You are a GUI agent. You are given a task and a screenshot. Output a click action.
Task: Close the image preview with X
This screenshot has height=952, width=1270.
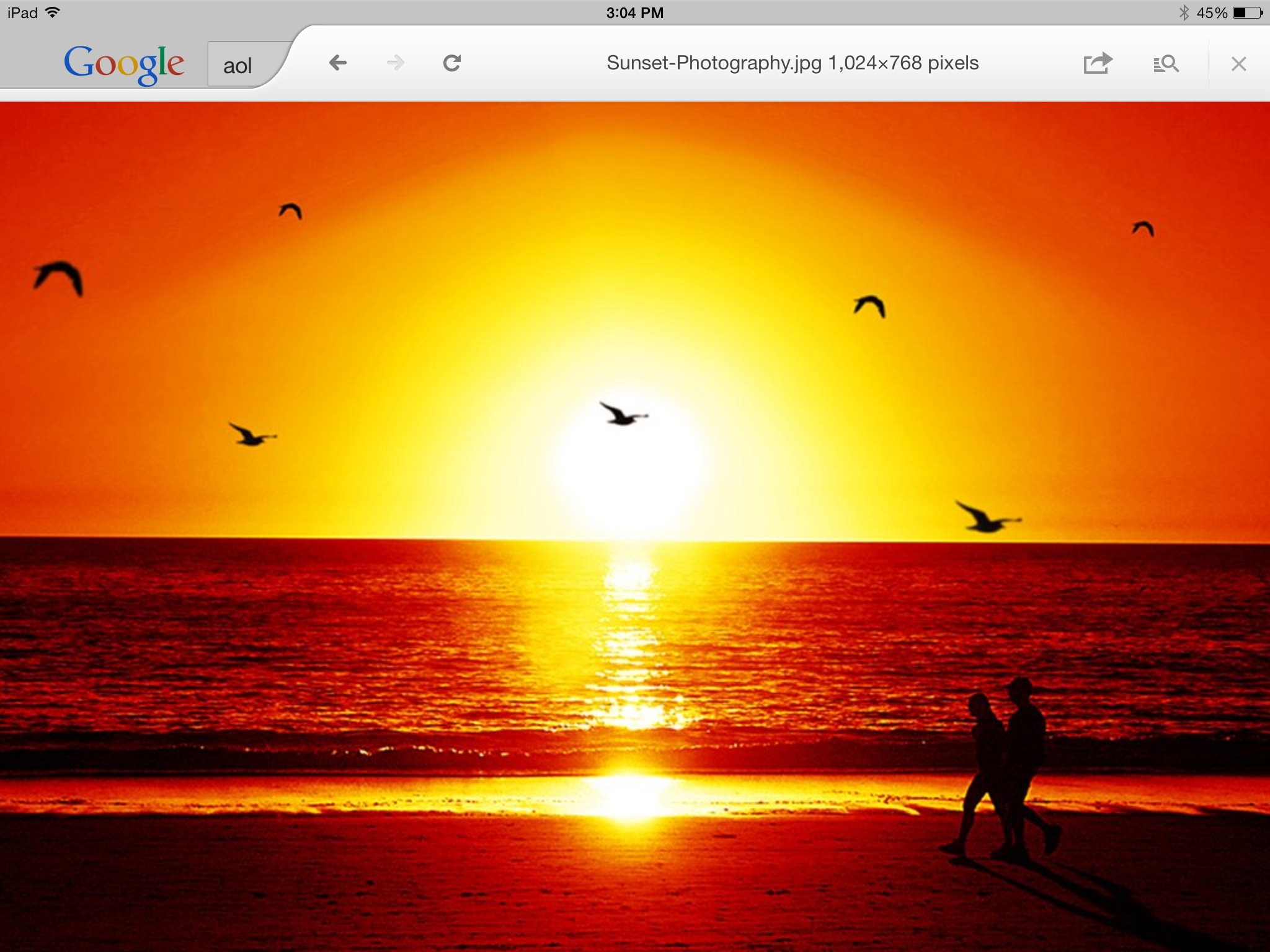pyautogui.click(x=1238, y=64)
